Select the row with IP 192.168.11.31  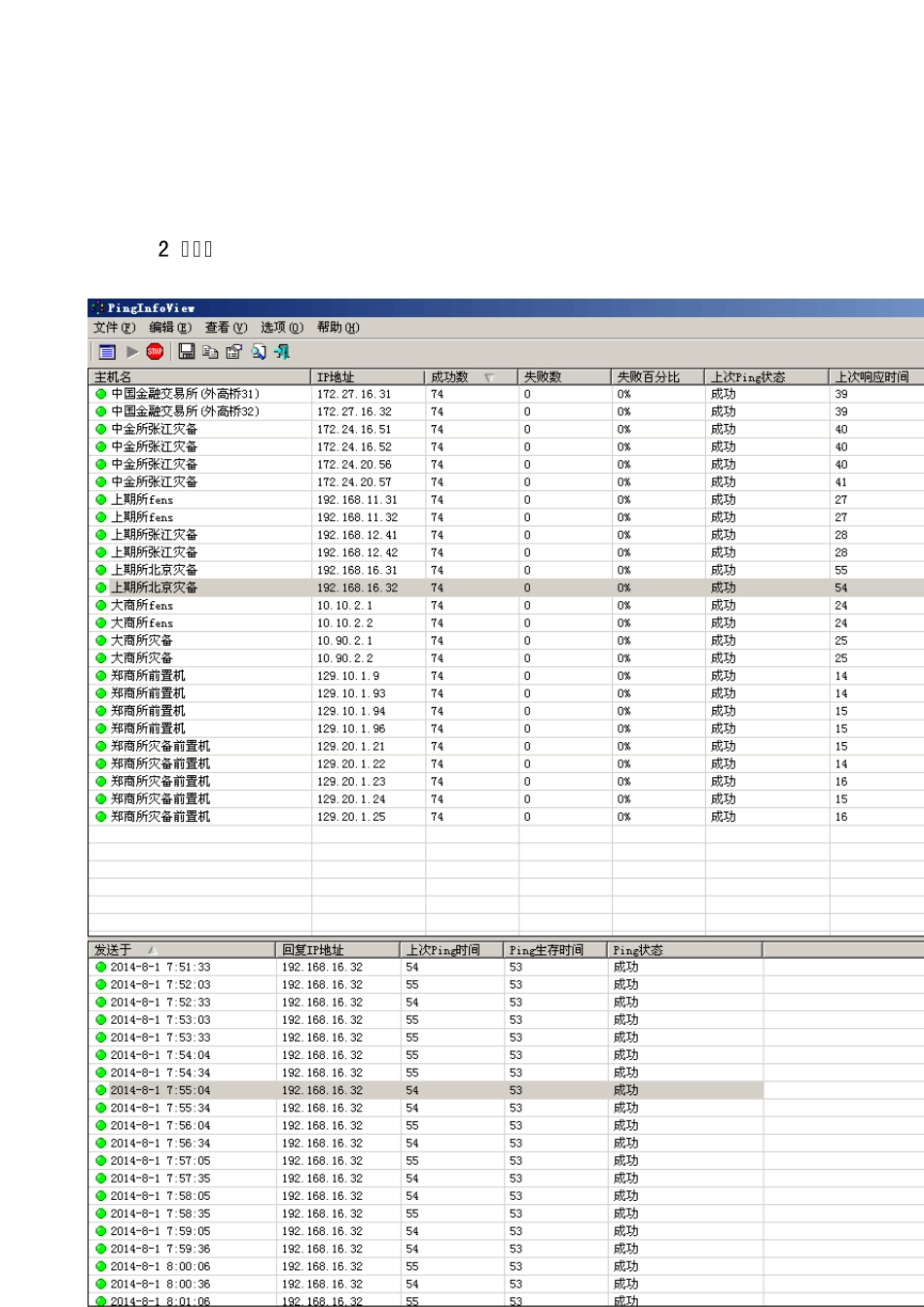point(506,500)
